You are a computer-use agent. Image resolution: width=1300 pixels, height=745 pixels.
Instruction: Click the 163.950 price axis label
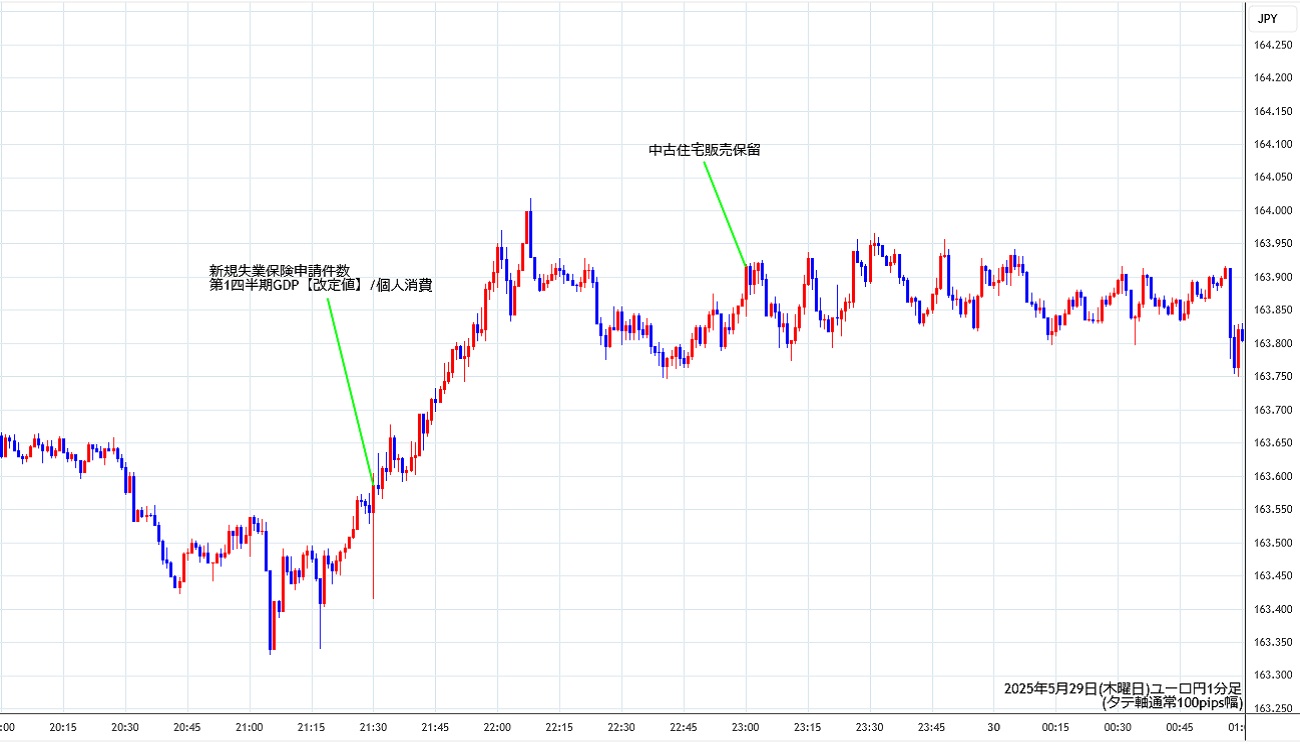point(1272,243)
